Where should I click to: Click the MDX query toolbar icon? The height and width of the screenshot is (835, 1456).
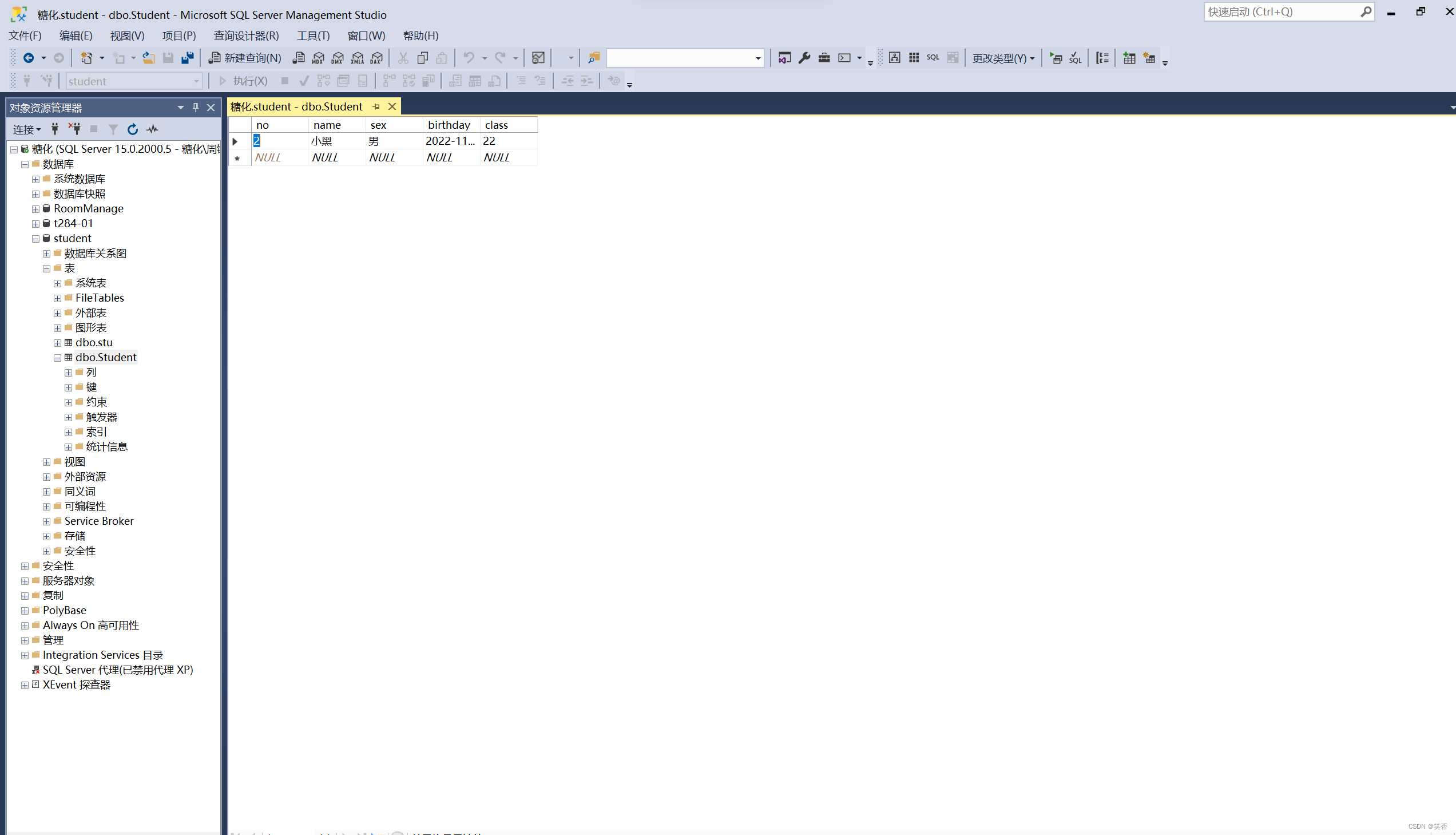pos(318,58)
